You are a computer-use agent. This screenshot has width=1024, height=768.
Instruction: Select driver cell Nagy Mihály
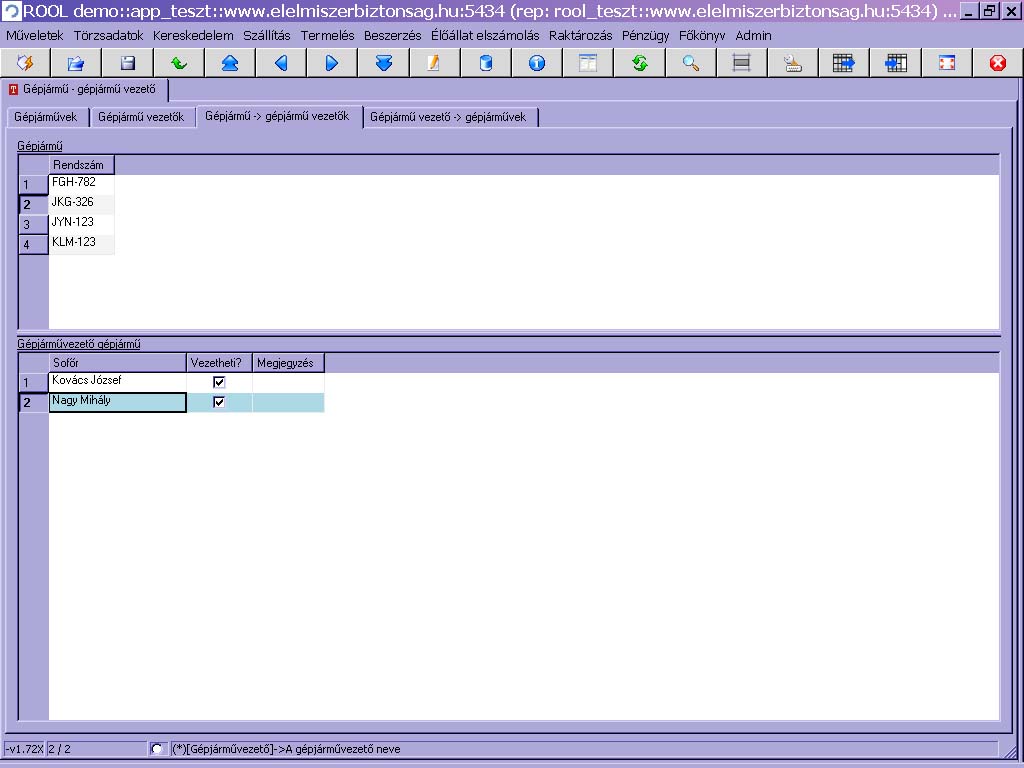pyautogui.click(x=118, y=402)
